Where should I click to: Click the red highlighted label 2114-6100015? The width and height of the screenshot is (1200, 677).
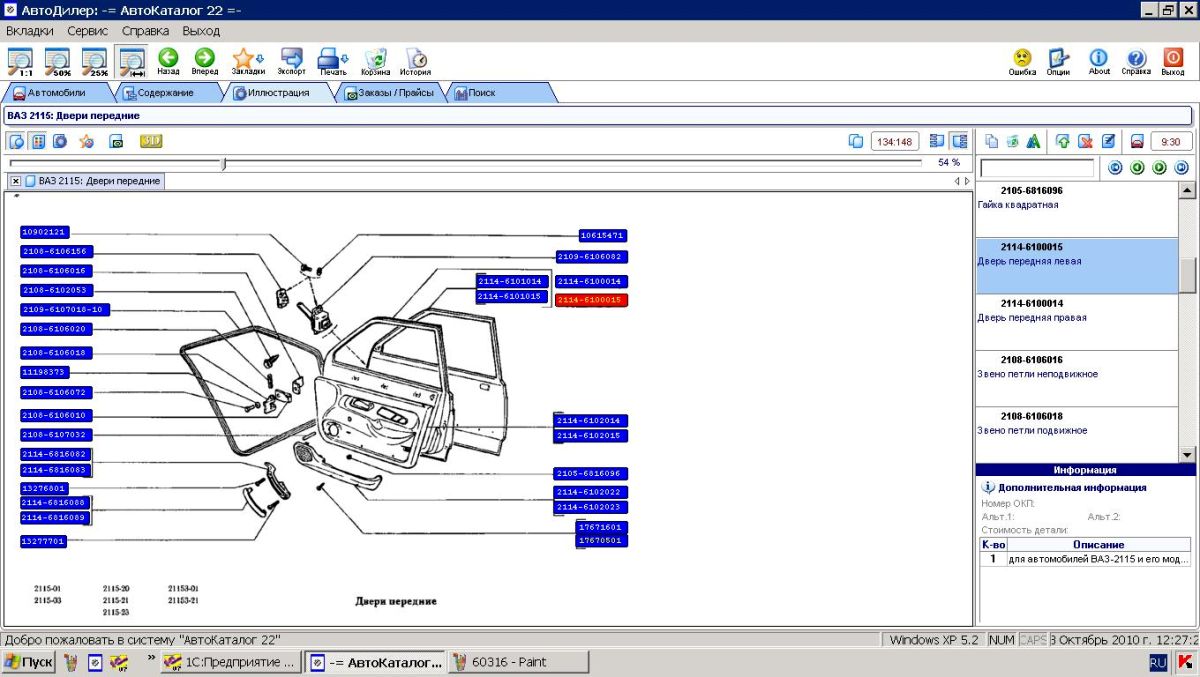click(591, 300)
